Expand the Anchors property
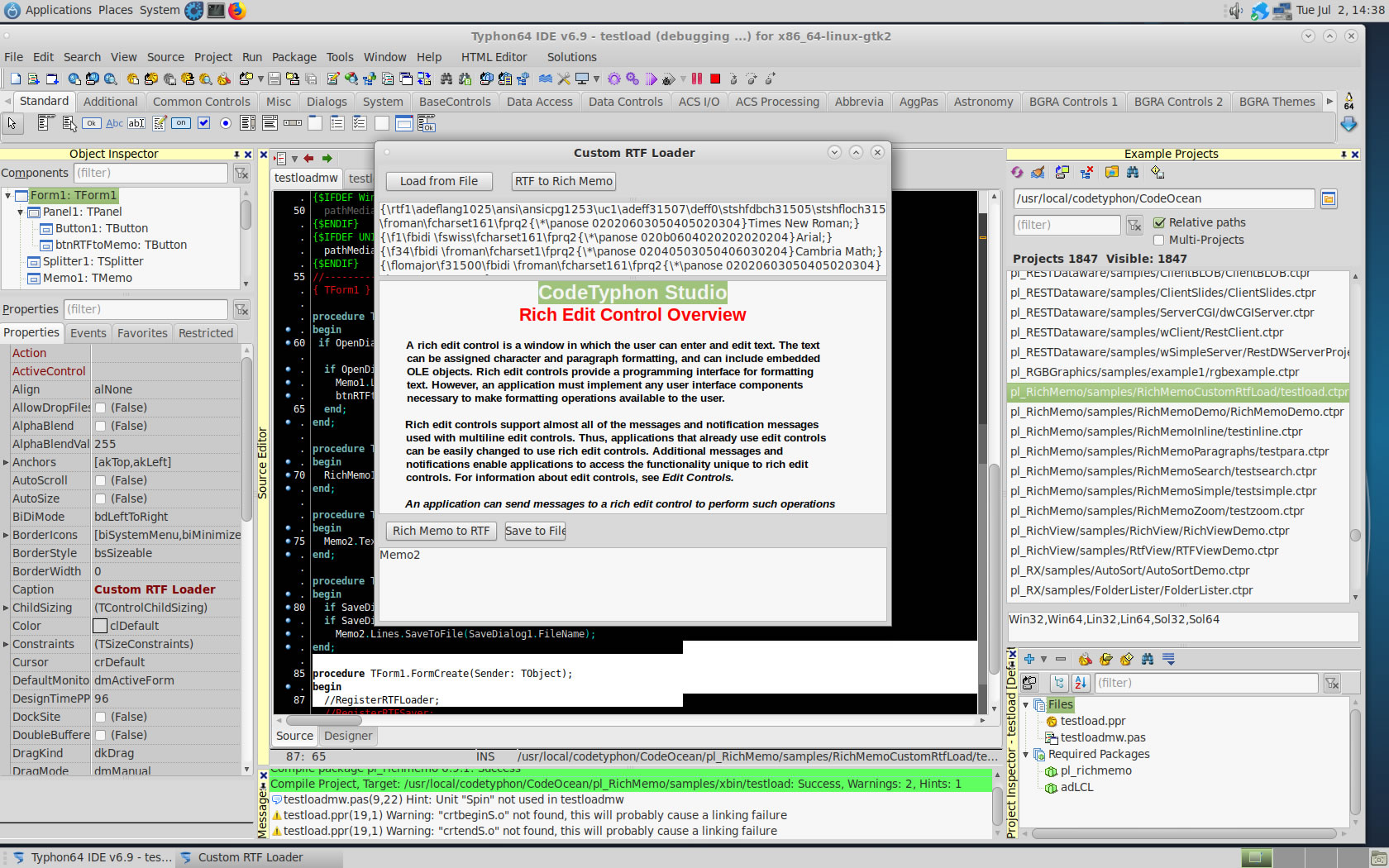 pyautogui.click(x=6, y=462)
